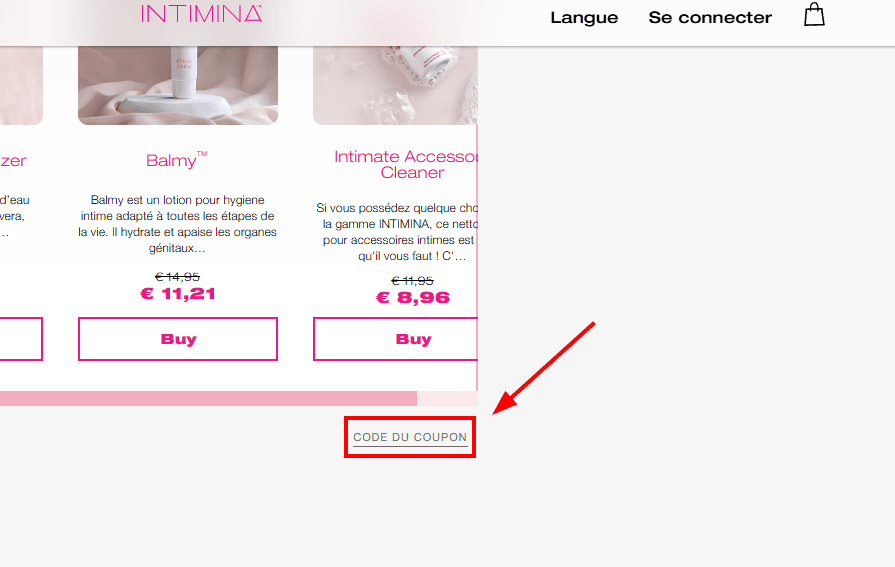Open the Langue language menu
This screenshot has width=895, height=567.
tap(584, 18)
